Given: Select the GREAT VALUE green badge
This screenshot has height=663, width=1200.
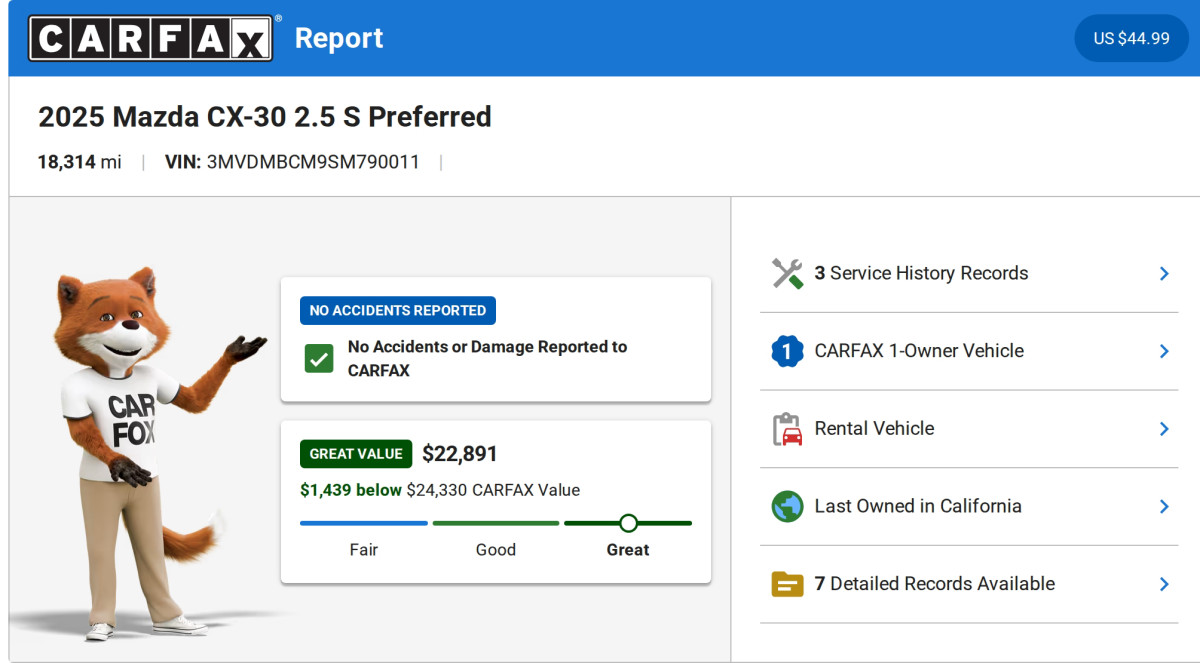Looking at the screenshot, I should pyautogui.click(x=355, y=454).
